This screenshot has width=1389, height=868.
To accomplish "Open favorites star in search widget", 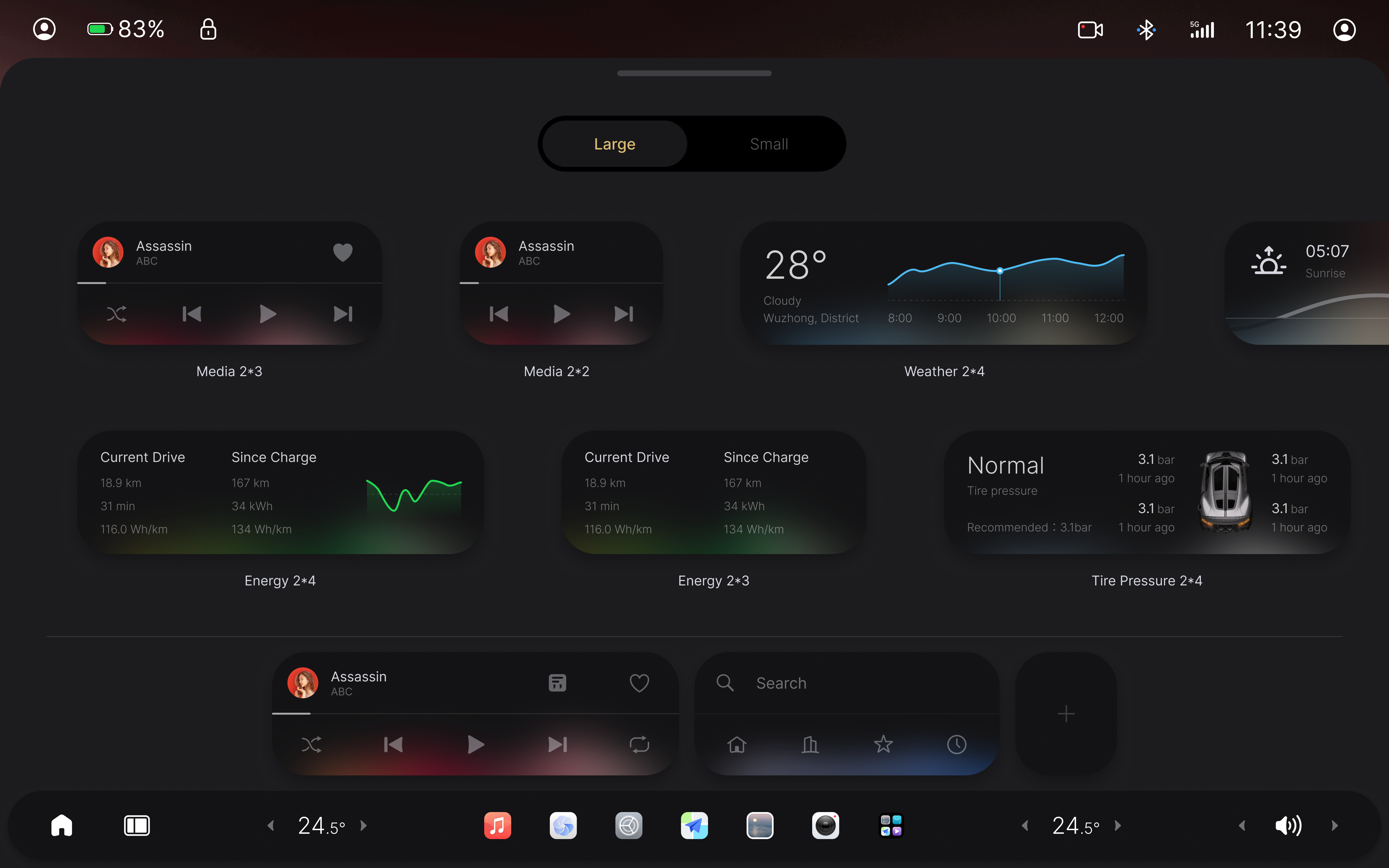I will coord(883,745).
